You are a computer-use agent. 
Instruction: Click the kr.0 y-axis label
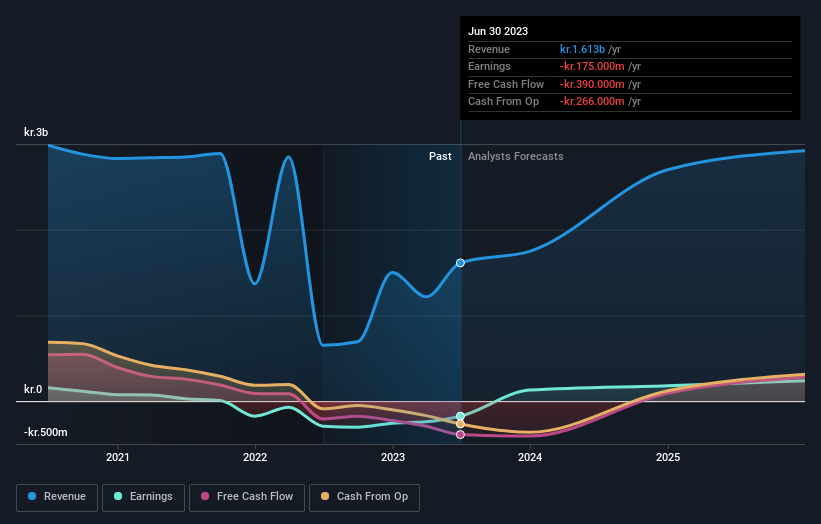33,389
